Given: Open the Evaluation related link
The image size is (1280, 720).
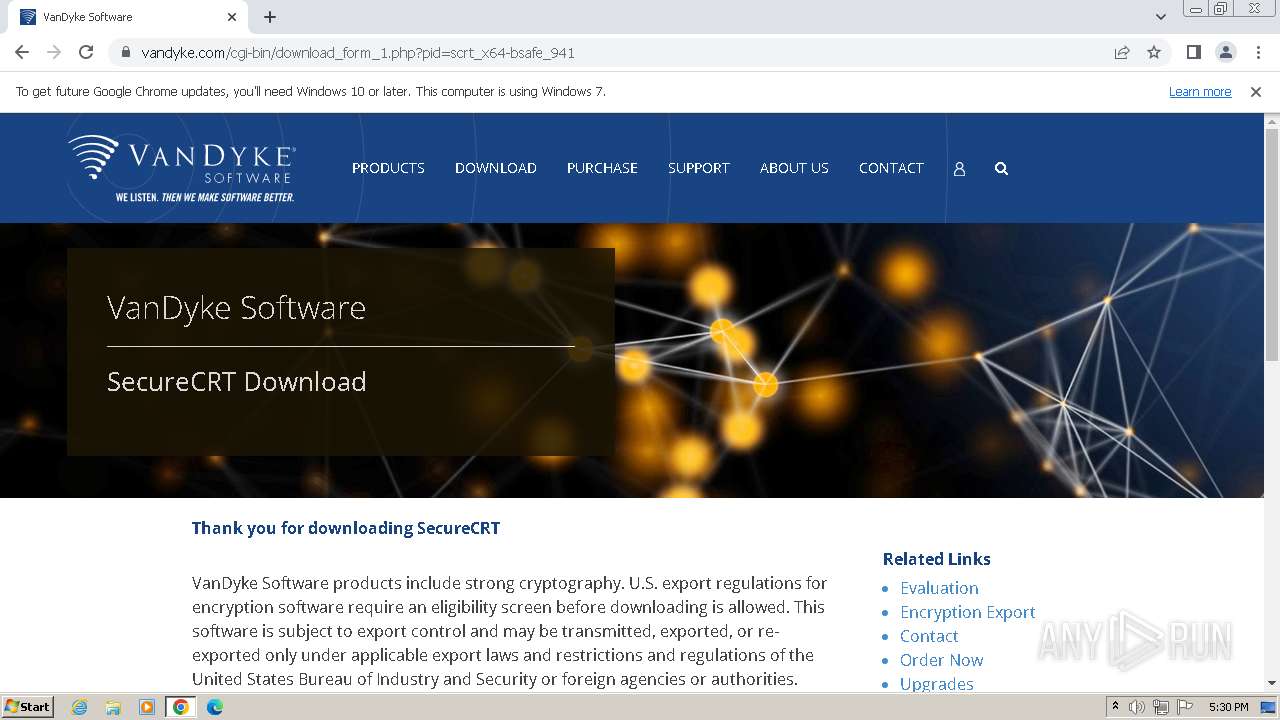Looking at the screenshot, I should pyautogui.click(x=939, y=588).
